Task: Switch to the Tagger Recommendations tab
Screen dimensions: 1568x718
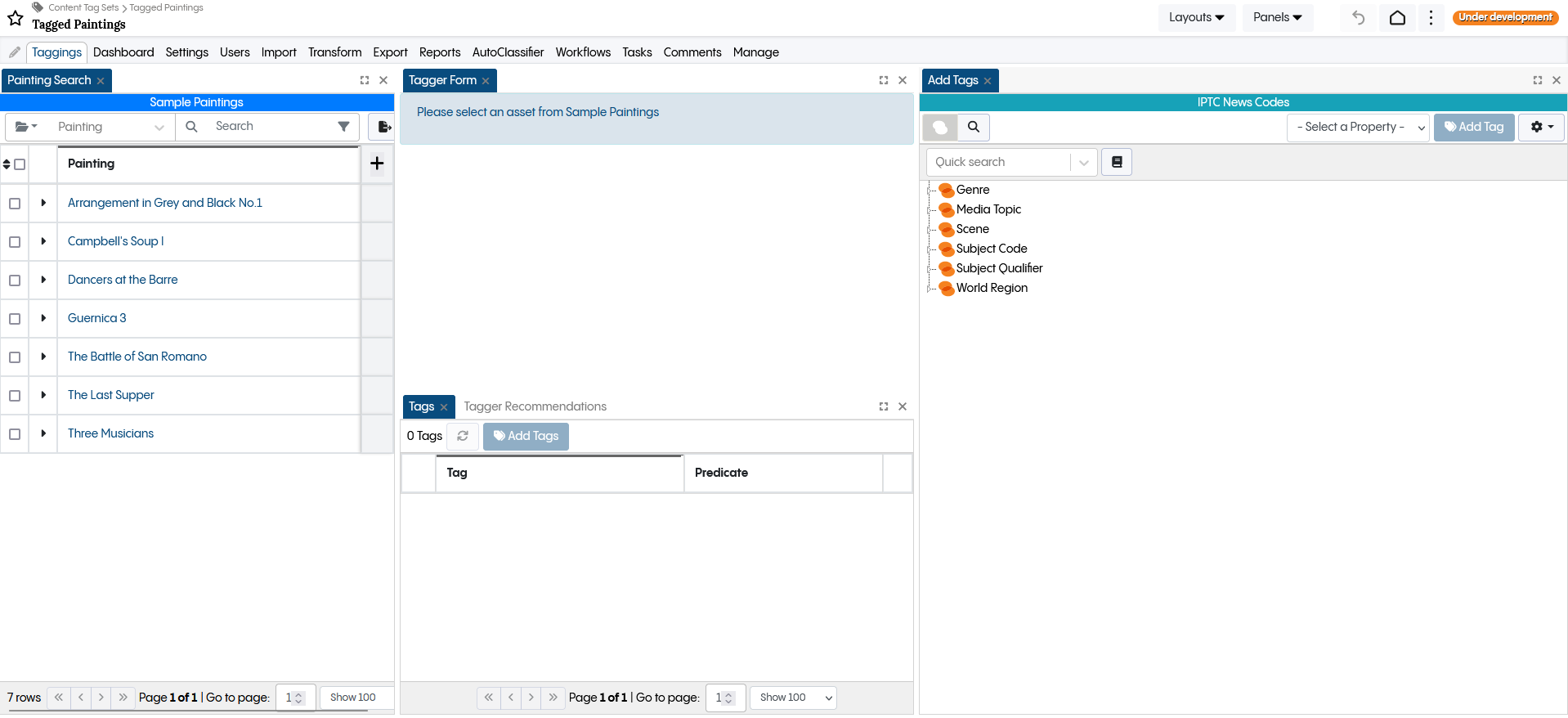Action: tap(535, 406)
